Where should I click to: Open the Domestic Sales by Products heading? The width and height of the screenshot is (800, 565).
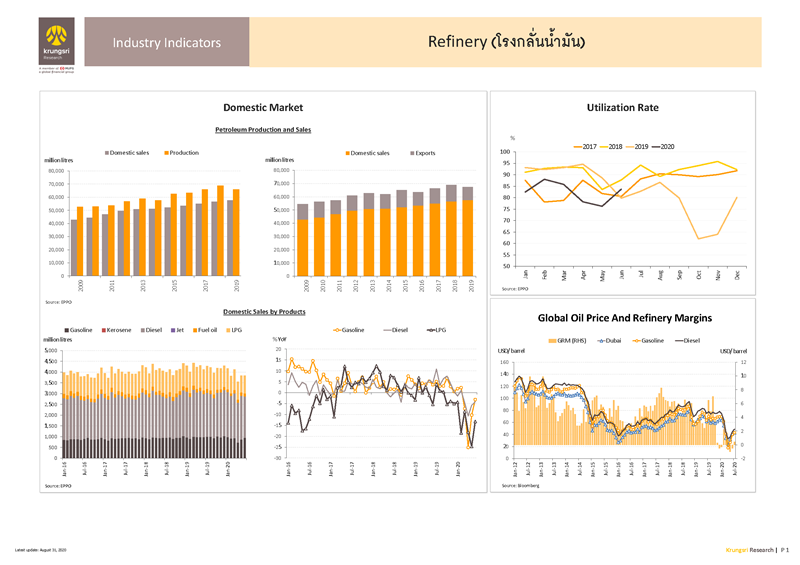point(263,311)
